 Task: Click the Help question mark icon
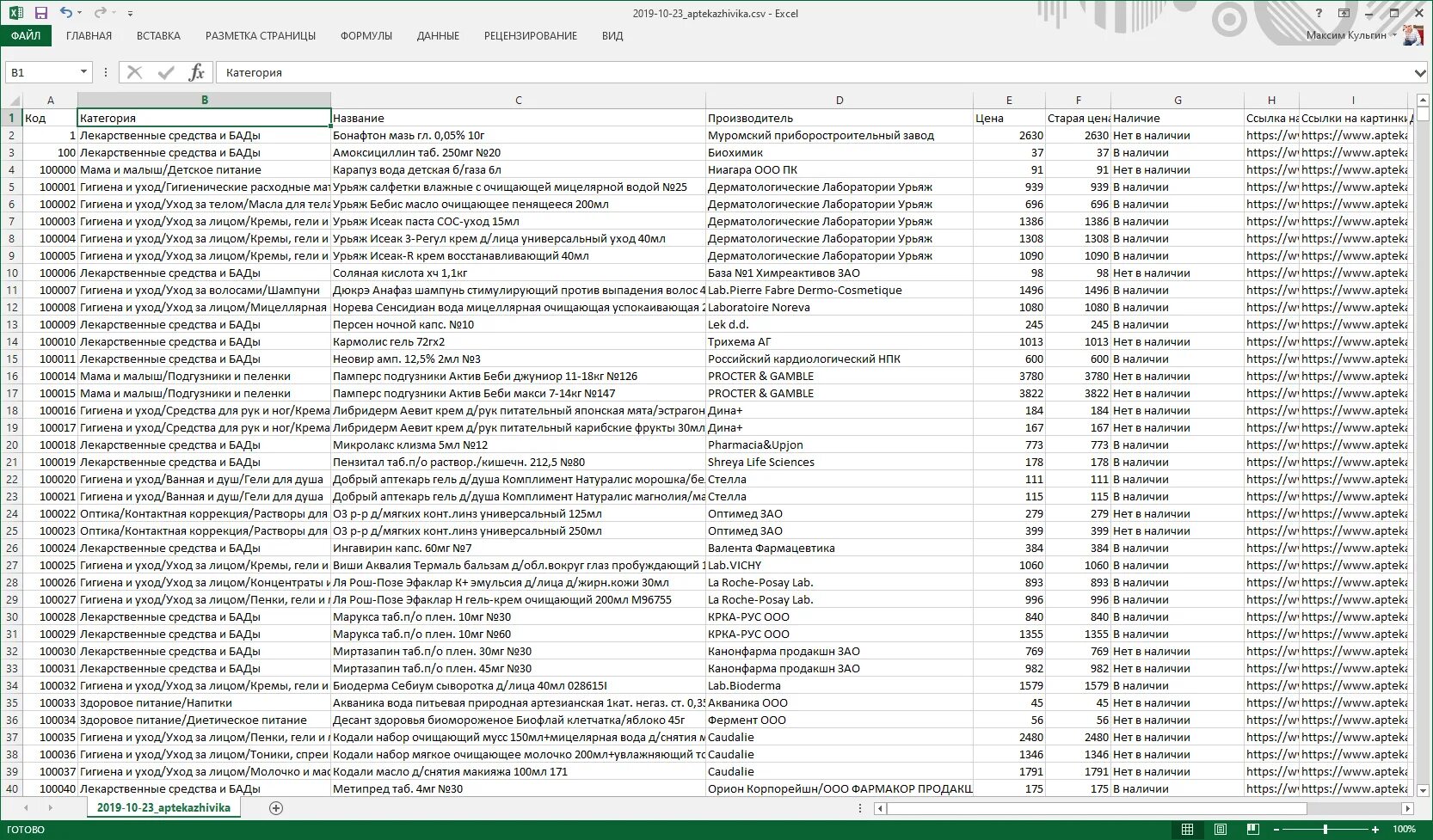click(1319, 13)
